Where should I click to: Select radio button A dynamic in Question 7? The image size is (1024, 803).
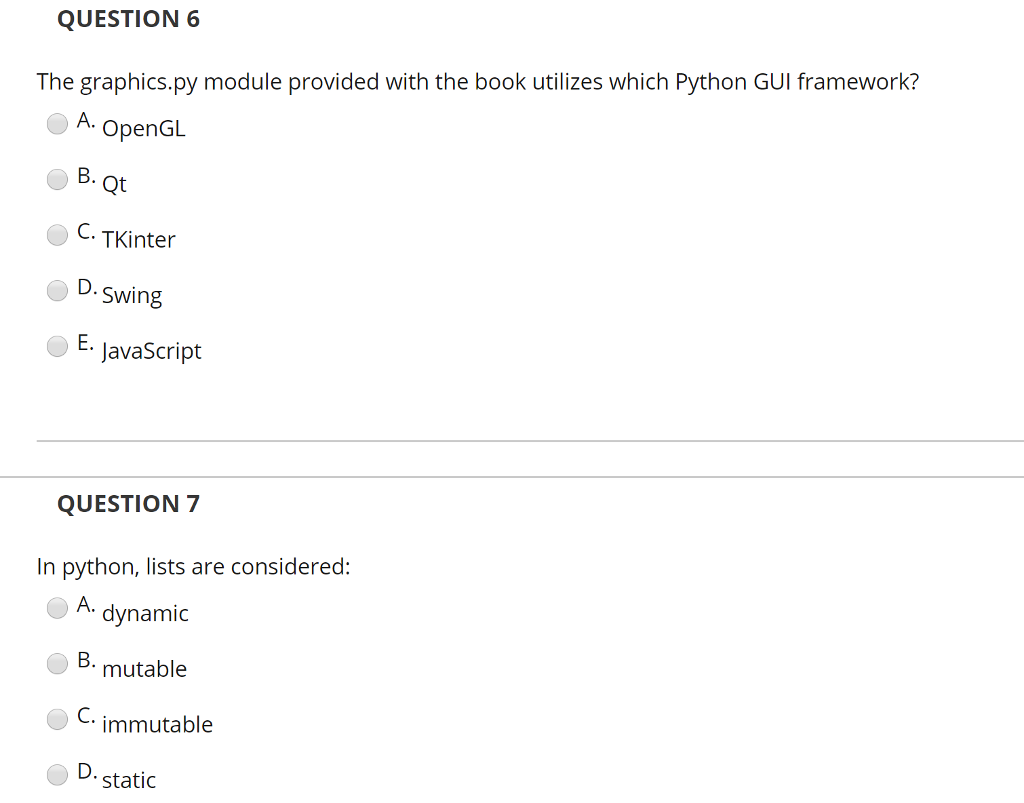coord(57,608)
